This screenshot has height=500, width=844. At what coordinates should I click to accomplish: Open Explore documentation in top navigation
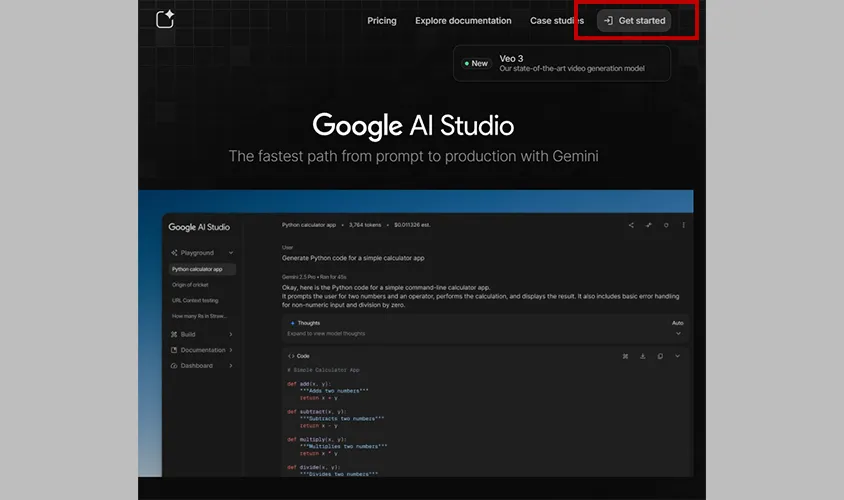point(463,21)
